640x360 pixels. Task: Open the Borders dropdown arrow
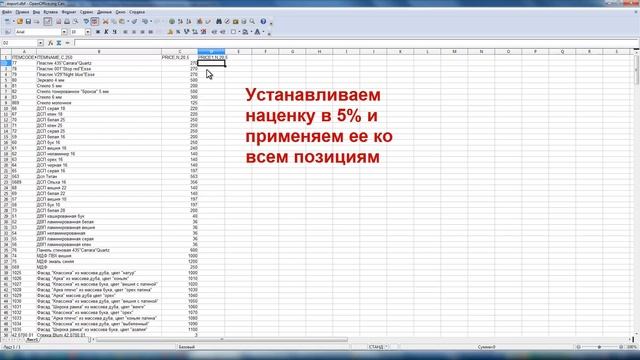[239, 32]
